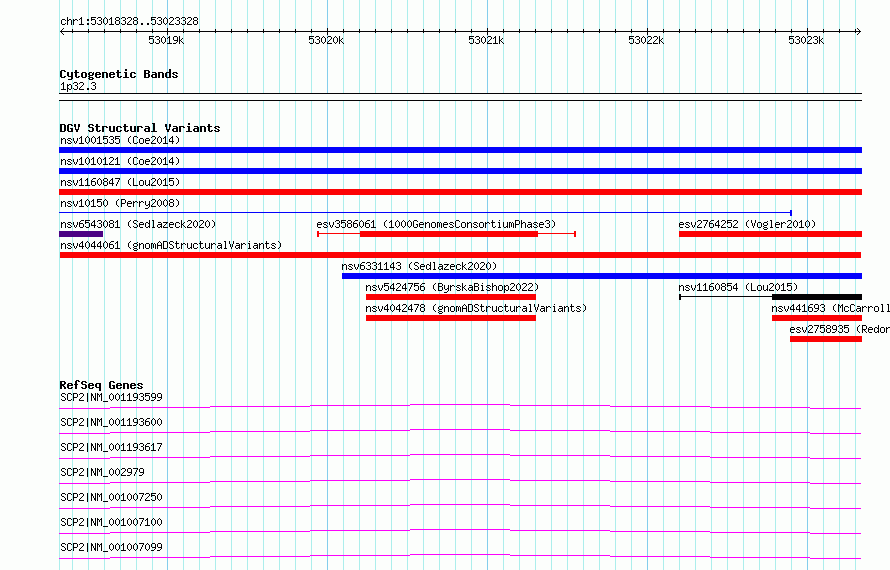The width and height of the screenshot is (890, 570).
Task: Click the nsv1001535 (Coe2014) blue variant bar
Action: (x=460, y=150)
